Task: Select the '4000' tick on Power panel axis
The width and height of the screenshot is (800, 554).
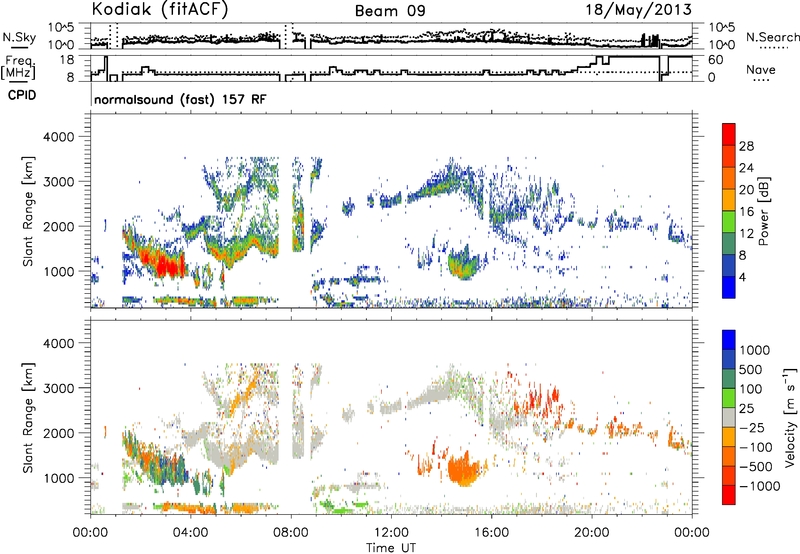Action: click(x=58, y=137)
